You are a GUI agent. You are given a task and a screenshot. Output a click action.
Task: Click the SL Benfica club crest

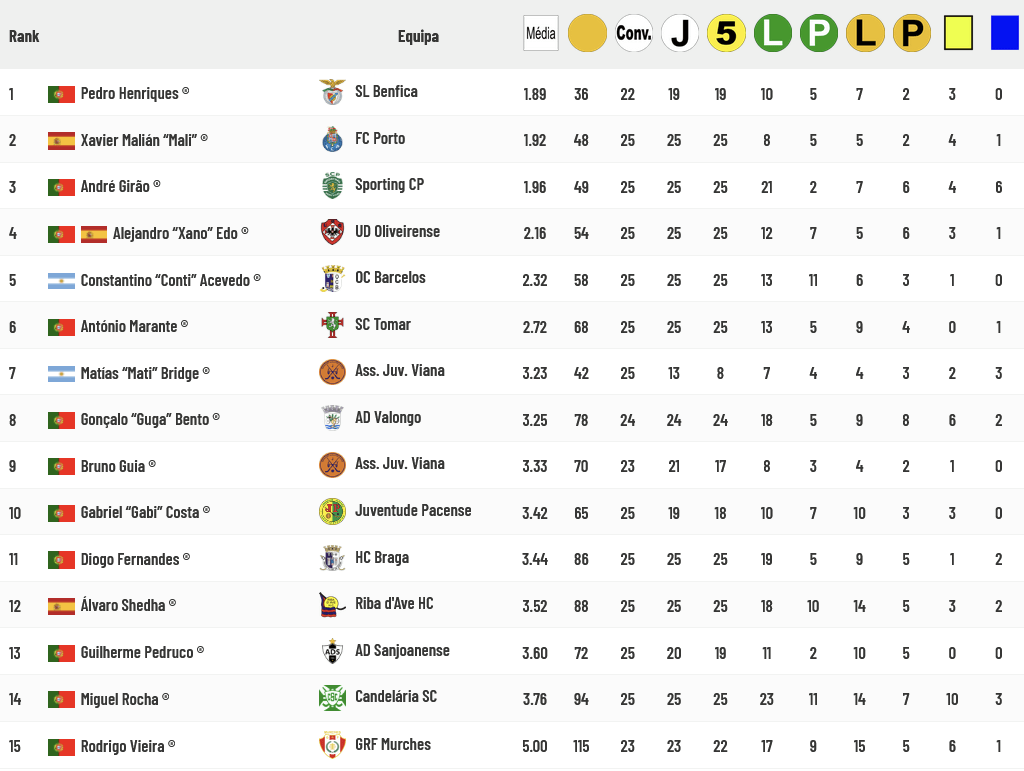point(332,92)
